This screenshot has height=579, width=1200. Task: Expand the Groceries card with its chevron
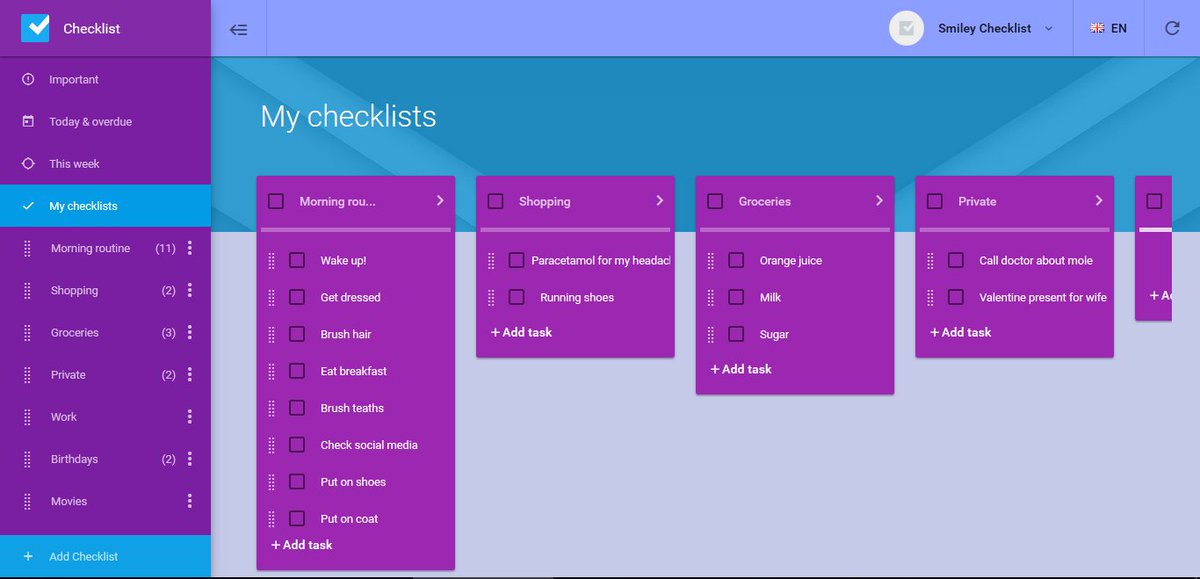coord(879,200)
